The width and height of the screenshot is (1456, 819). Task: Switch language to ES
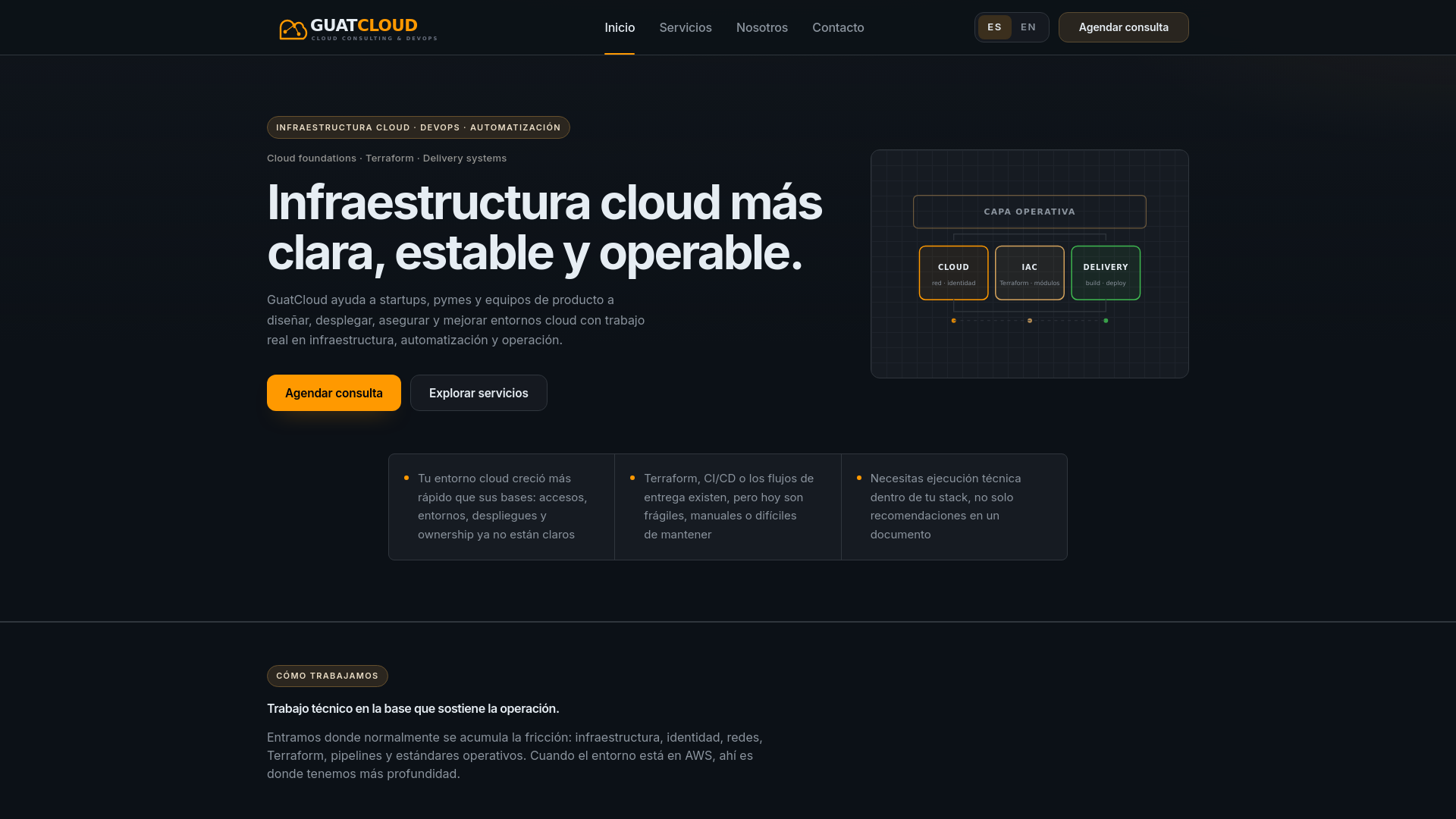click(994, 27)
